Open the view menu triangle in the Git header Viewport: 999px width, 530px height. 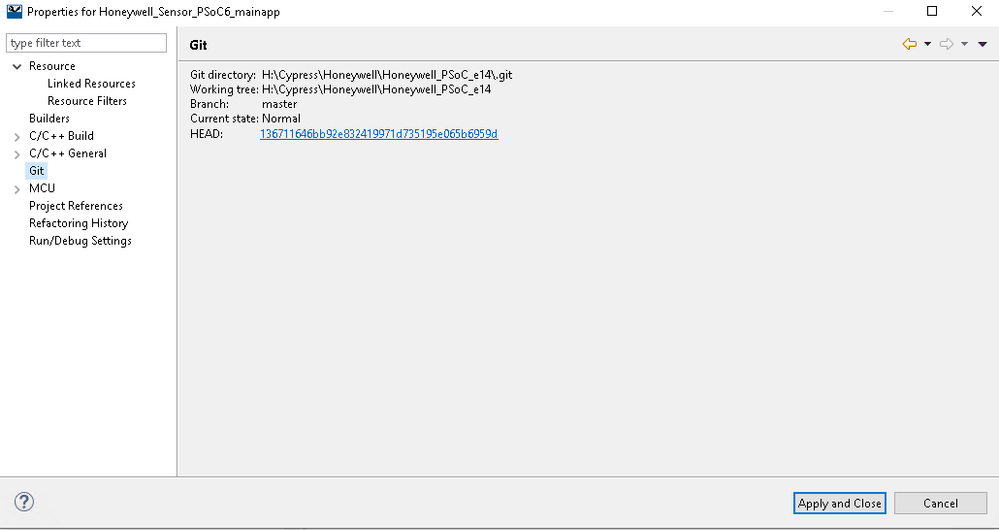(x=982, y=44)
